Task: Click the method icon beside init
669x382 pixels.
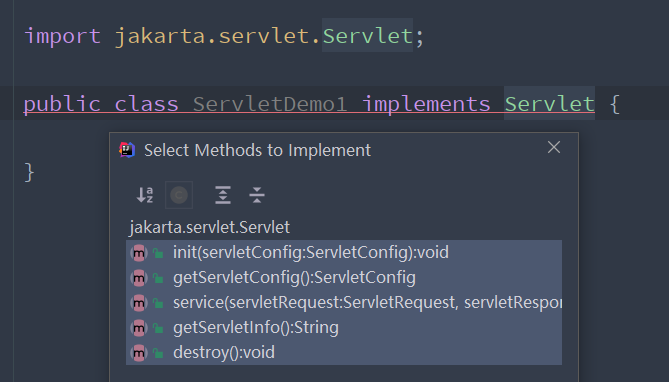Action: pyautogui.click(x=139, y=253)
